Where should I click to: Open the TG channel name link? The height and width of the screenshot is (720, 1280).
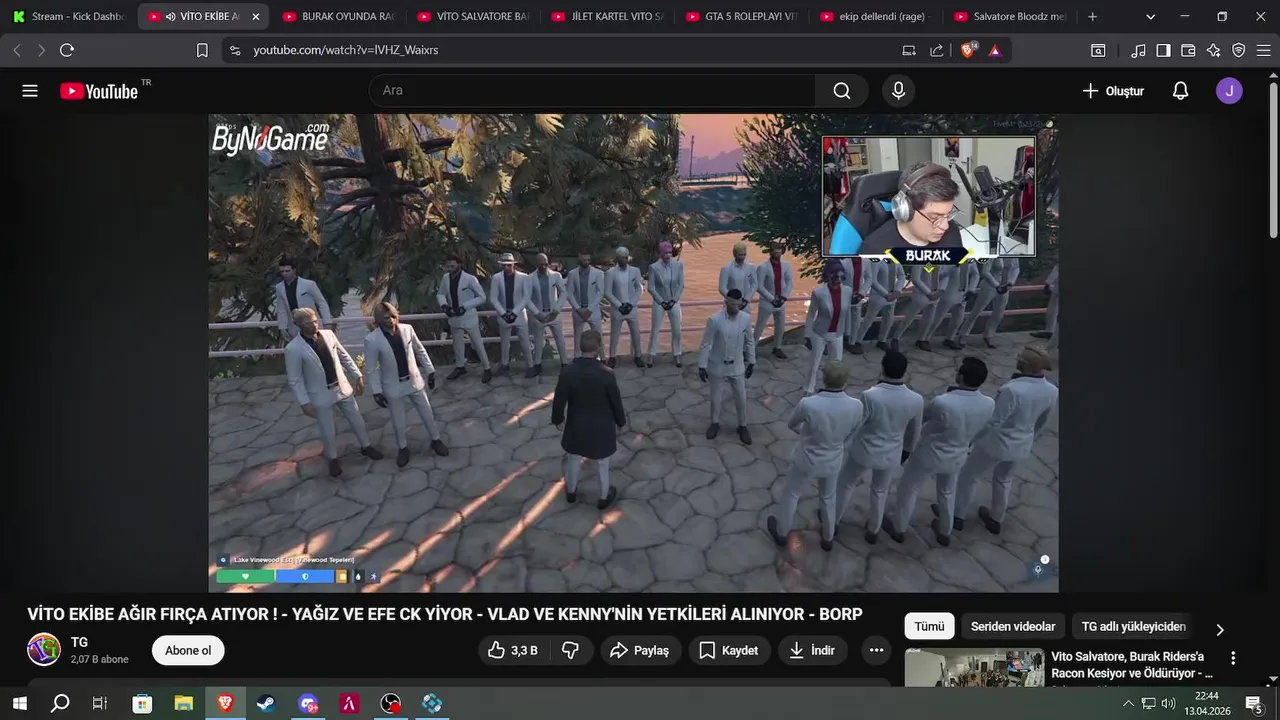click(x=79, y=642)
